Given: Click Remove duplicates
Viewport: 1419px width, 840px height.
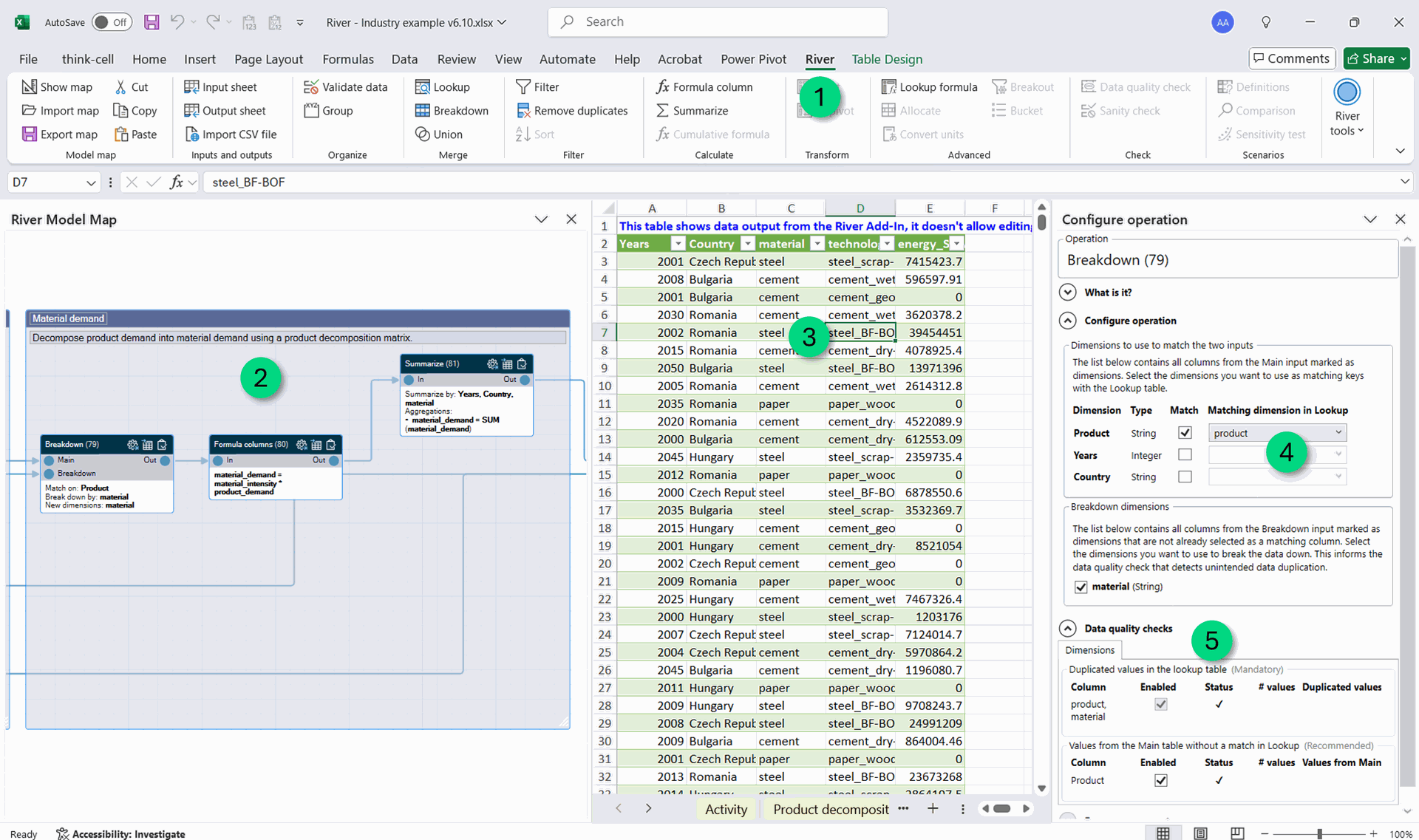Looking at the screenshot, I should (x=571, y=110).
